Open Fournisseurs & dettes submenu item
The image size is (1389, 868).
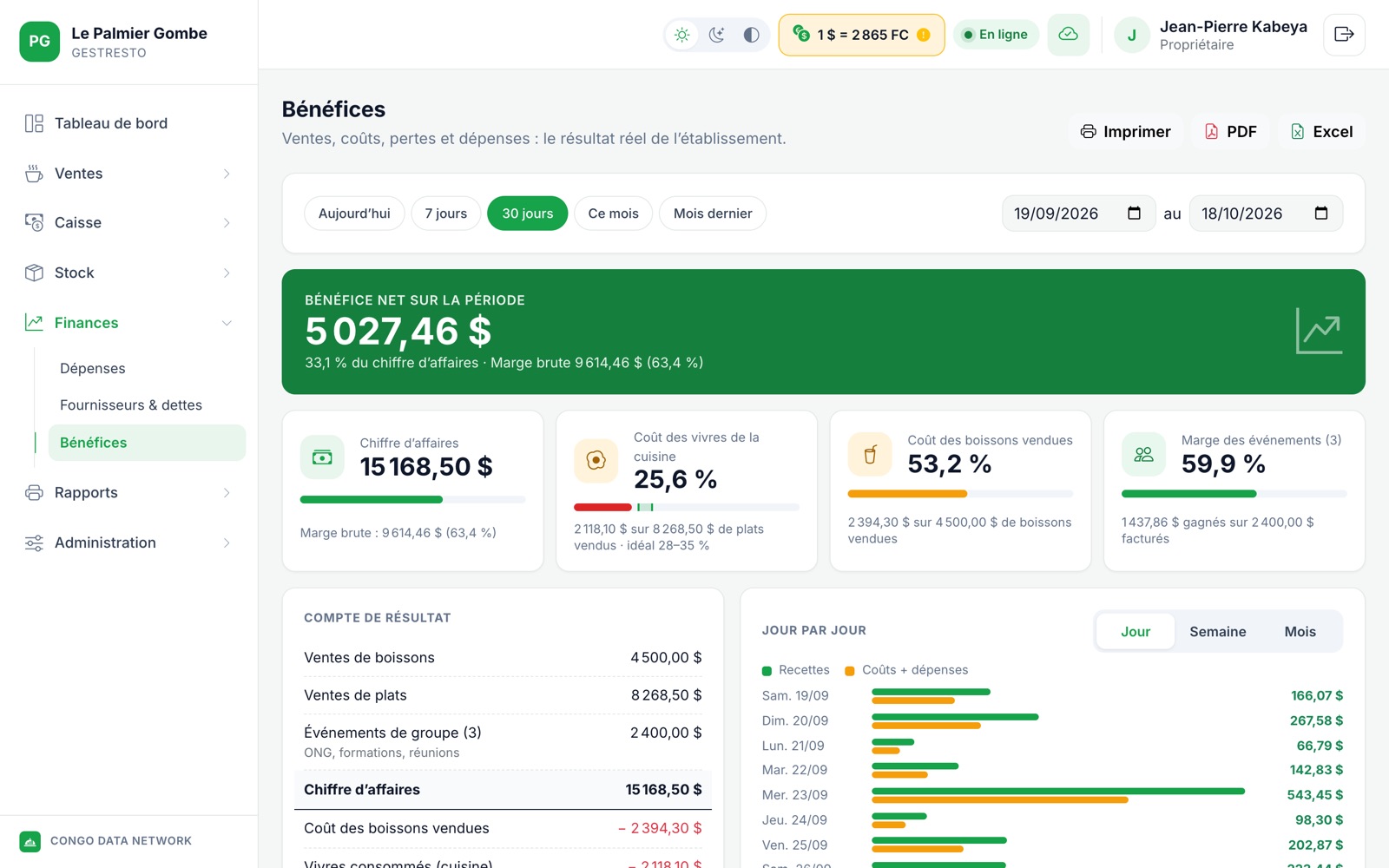tap(147, 405)
